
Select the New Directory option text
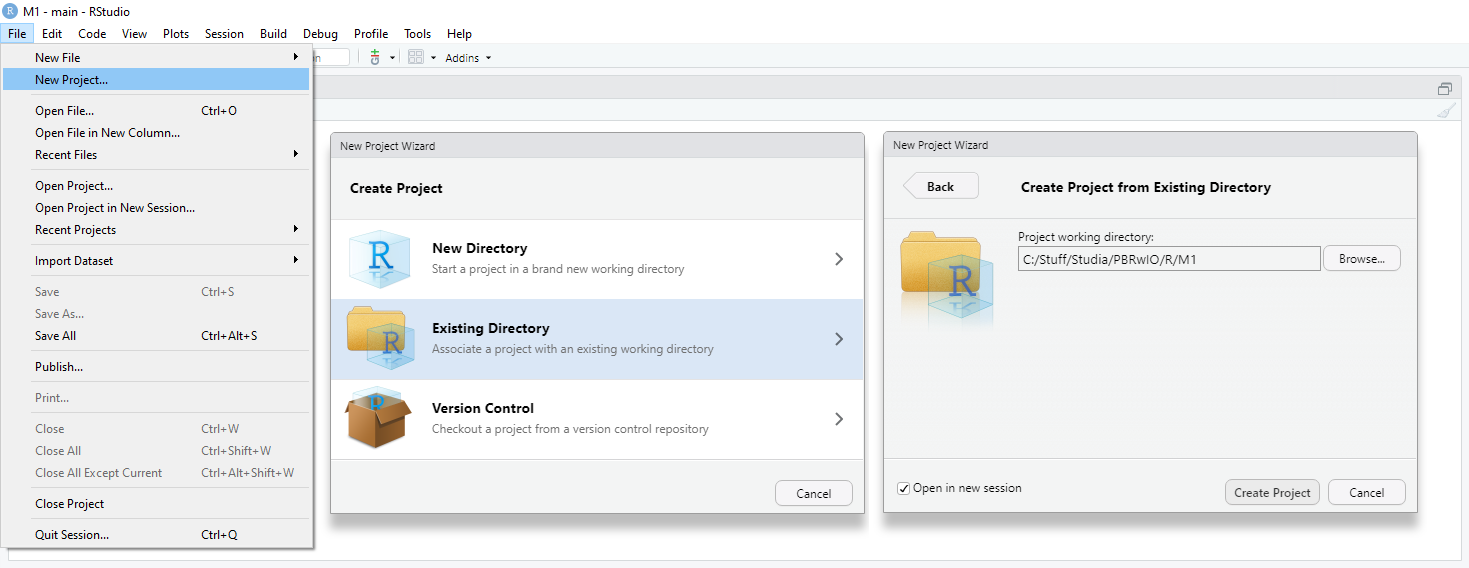point(479,248)
